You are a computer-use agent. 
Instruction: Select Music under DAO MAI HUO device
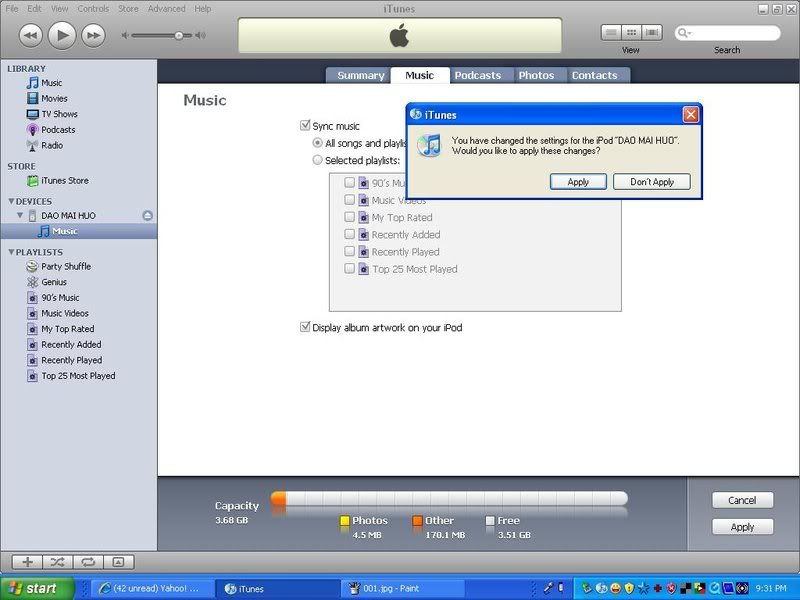click(x=79, y=231)
